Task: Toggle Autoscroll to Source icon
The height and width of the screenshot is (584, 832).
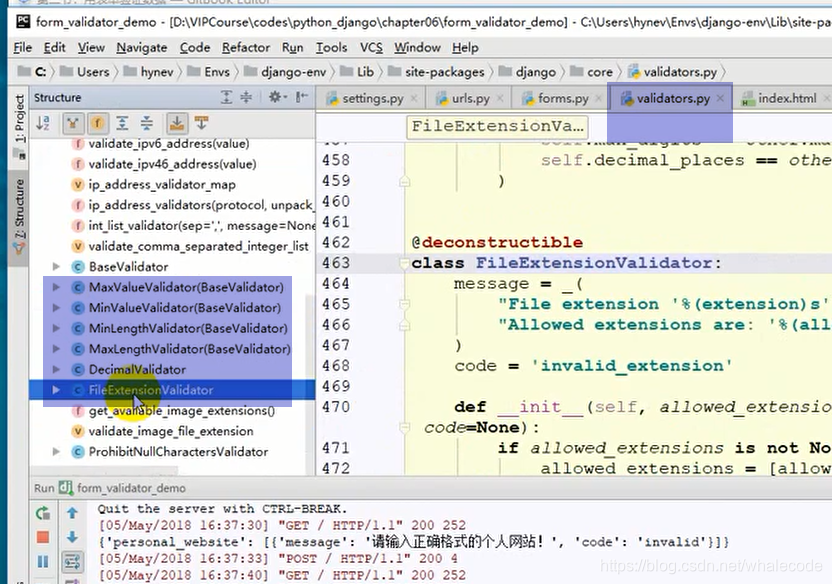Action: coord(177,123)
